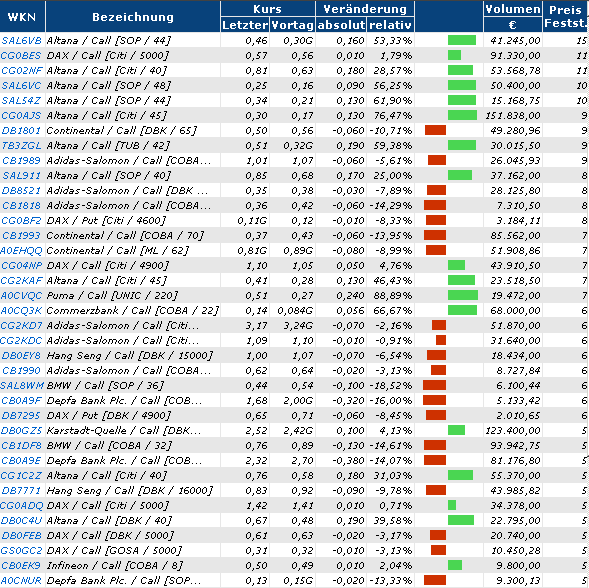The height and width of the screenshot is (588, 589).
Task: Open WKN link CB1989
Action: click(21, 160)
